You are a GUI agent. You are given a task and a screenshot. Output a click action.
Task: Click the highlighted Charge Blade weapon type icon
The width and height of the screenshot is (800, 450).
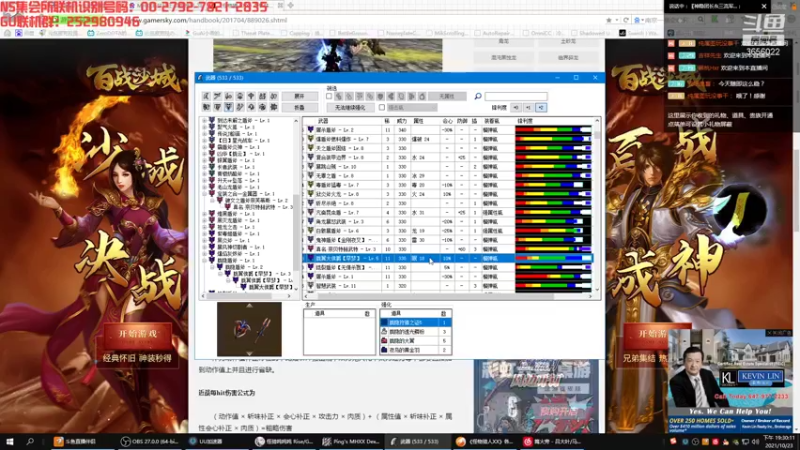(x=229, y=108)
